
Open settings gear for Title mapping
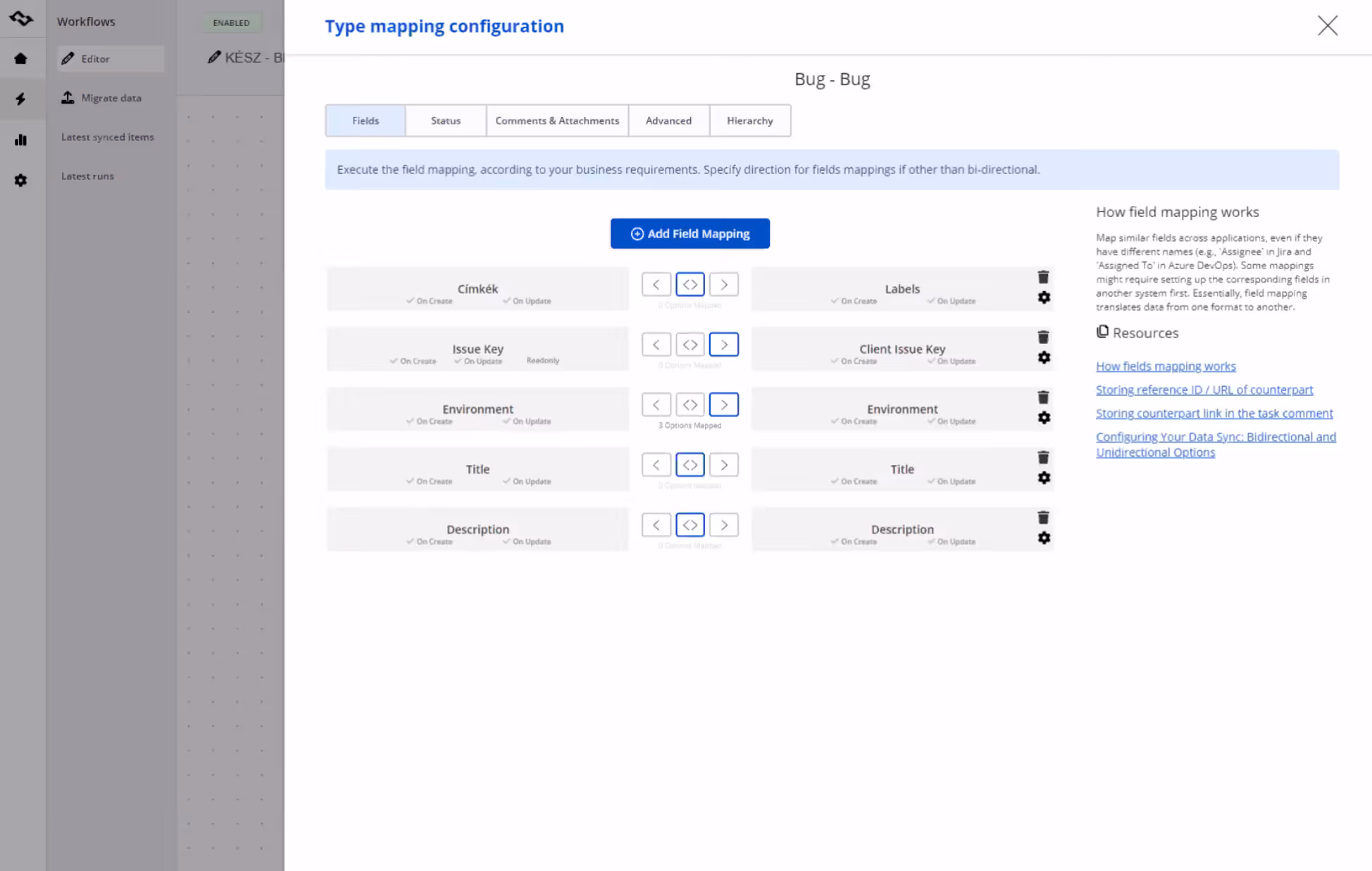click(1044, 478)
